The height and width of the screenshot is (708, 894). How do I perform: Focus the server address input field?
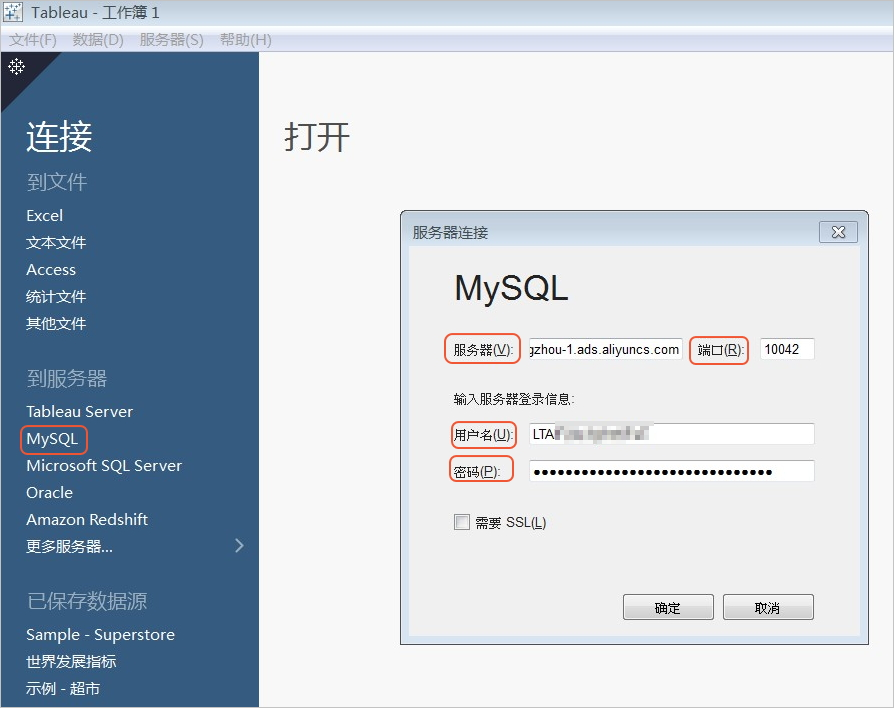[x=606, y=349]
